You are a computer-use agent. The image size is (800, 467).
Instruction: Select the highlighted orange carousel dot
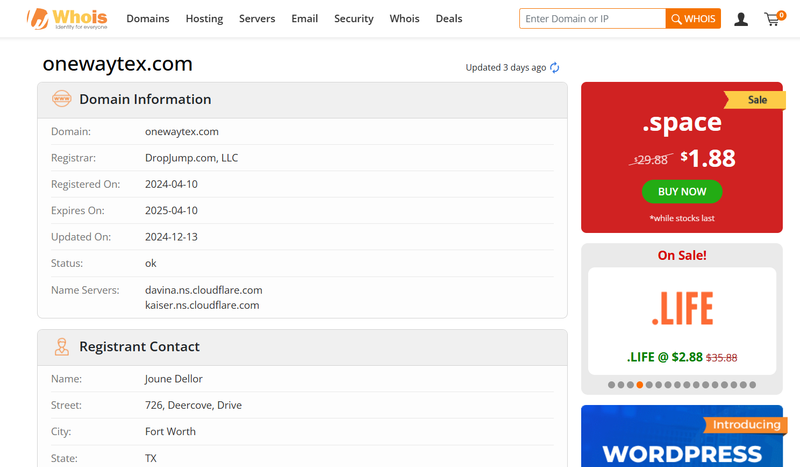pos(640,385)
